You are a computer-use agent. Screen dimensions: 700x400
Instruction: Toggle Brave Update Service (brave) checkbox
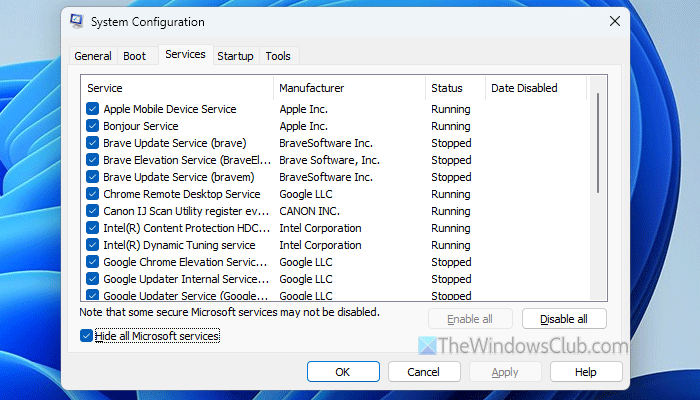tap(92, 142)
